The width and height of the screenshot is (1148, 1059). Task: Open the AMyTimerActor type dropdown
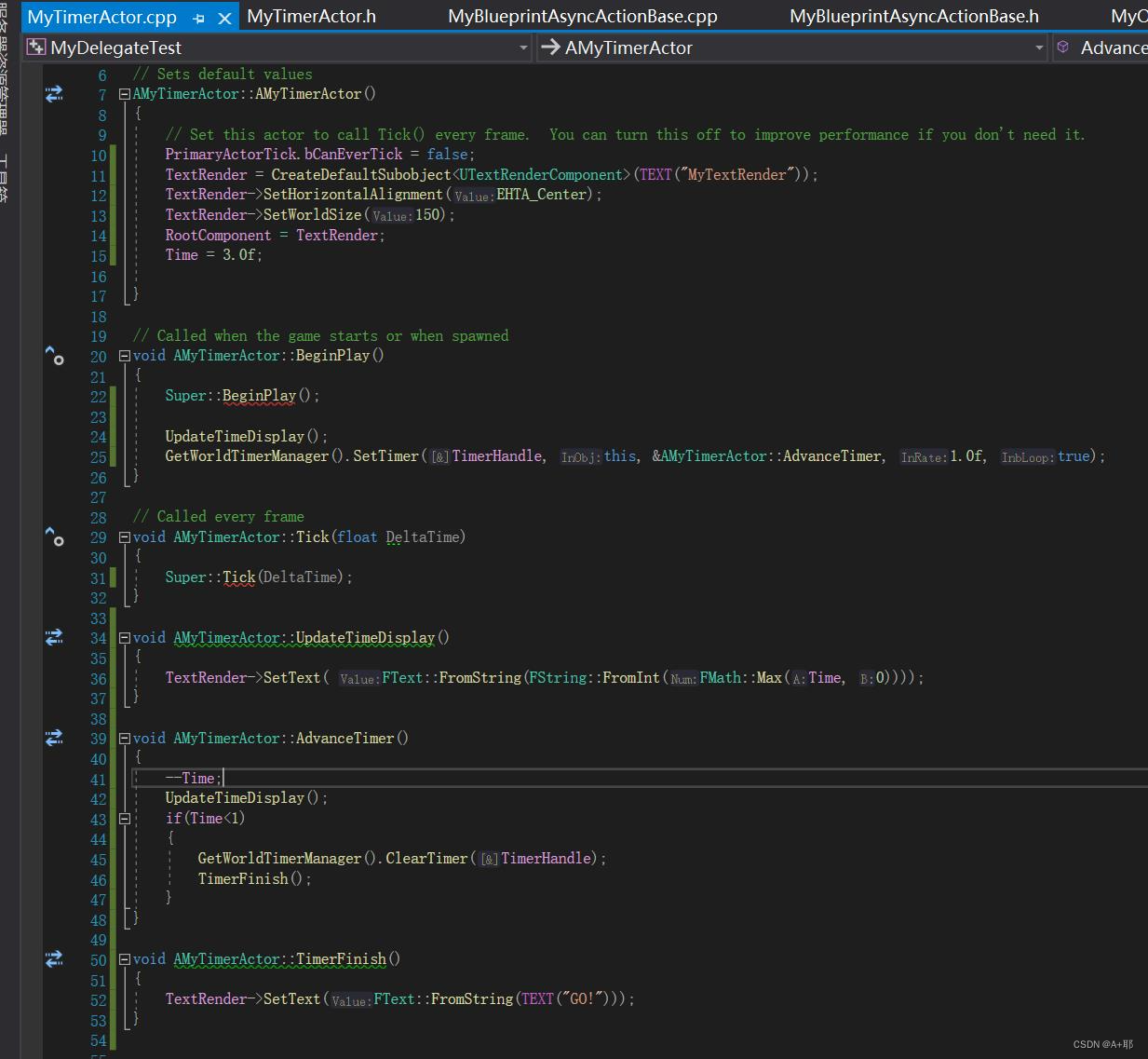[1040, 47]
